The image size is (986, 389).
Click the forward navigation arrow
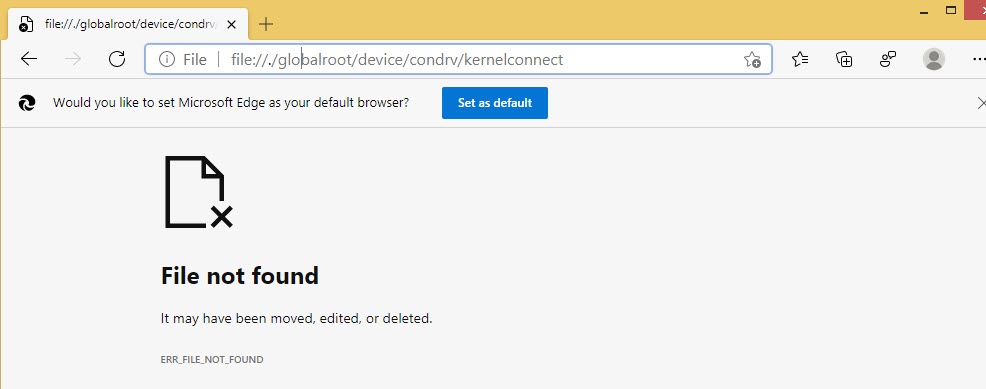[x=73, y=59]
